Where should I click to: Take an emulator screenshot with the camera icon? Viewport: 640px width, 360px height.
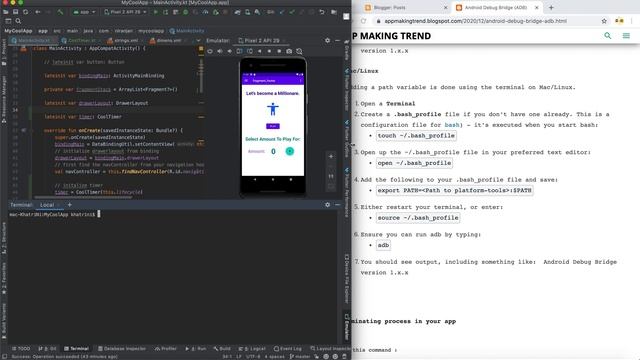(289, 51)
